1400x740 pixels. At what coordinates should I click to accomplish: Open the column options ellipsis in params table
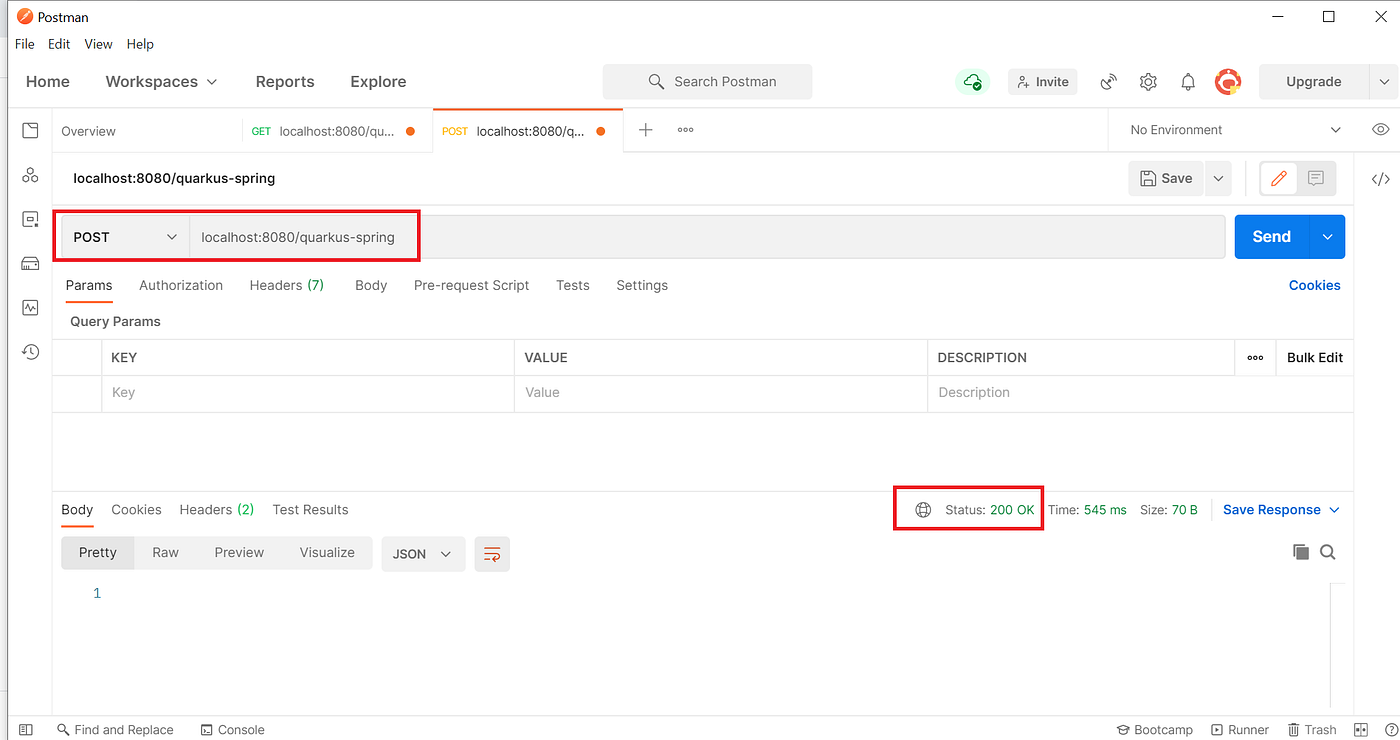coord(1255,358)
